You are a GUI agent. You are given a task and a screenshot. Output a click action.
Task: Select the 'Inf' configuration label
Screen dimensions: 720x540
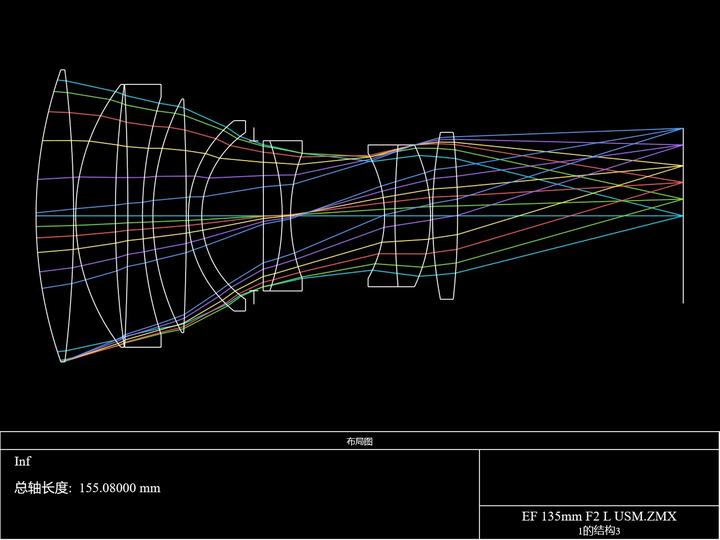[22, 461]
